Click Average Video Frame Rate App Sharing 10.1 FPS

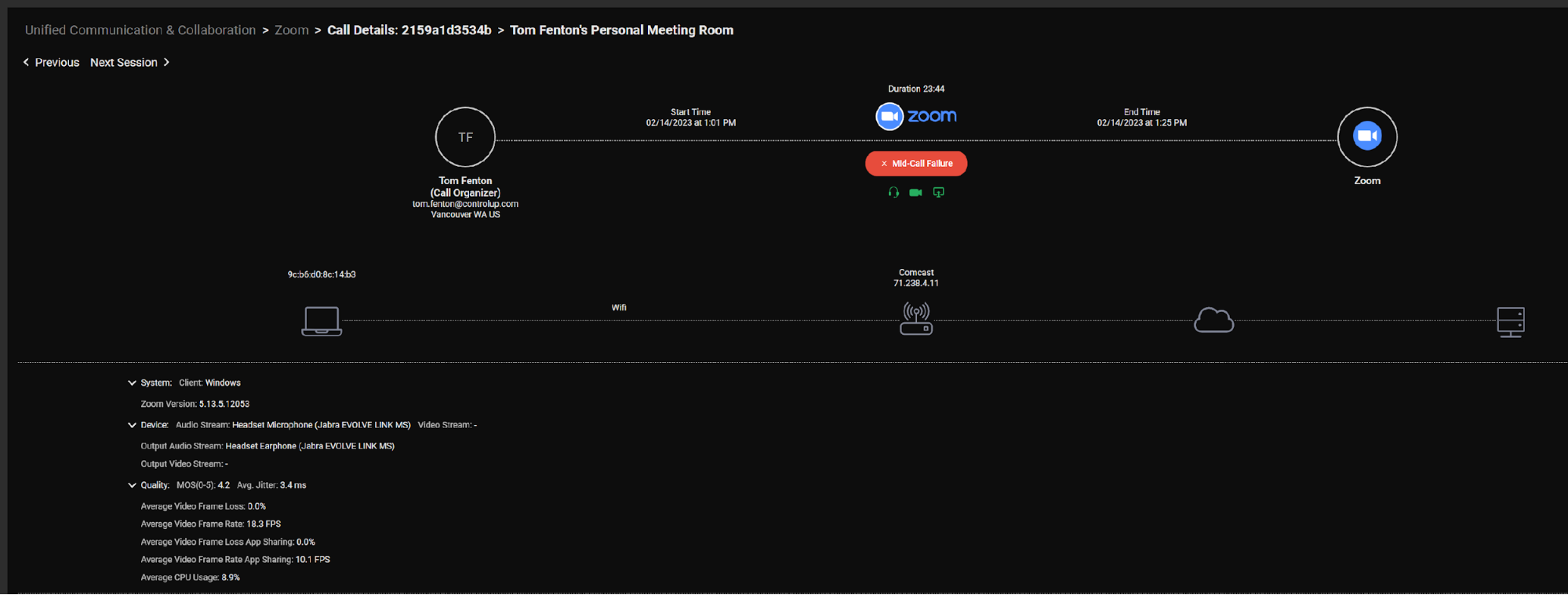(235, 560)
